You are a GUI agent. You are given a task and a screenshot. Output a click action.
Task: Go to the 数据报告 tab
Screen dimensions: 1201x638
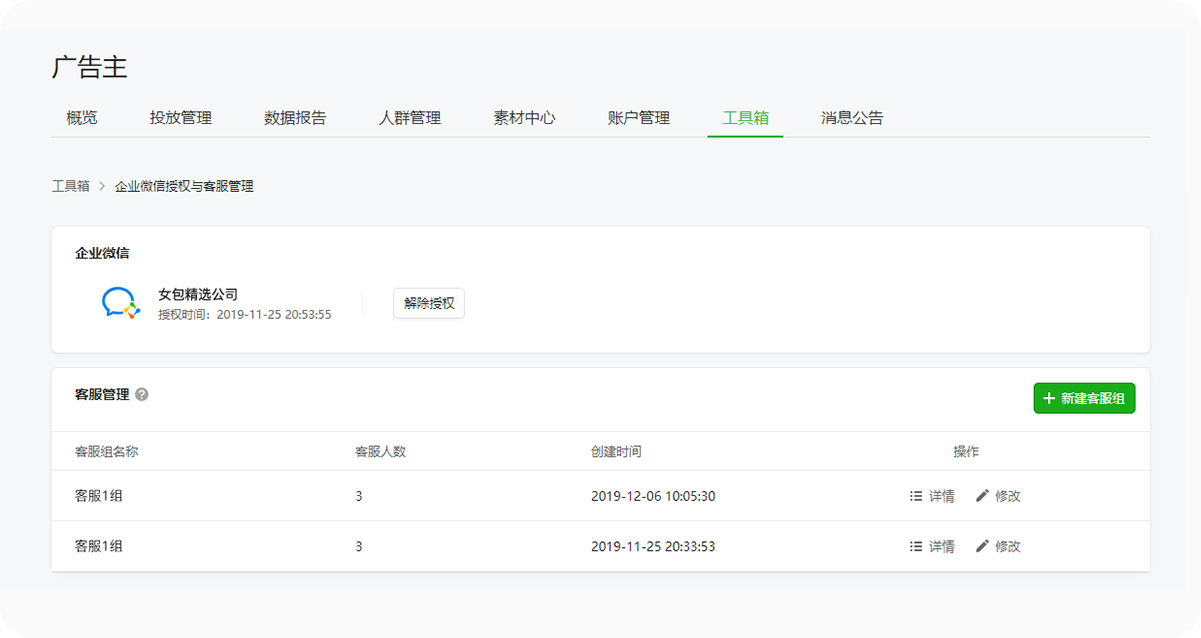(295, 118)
